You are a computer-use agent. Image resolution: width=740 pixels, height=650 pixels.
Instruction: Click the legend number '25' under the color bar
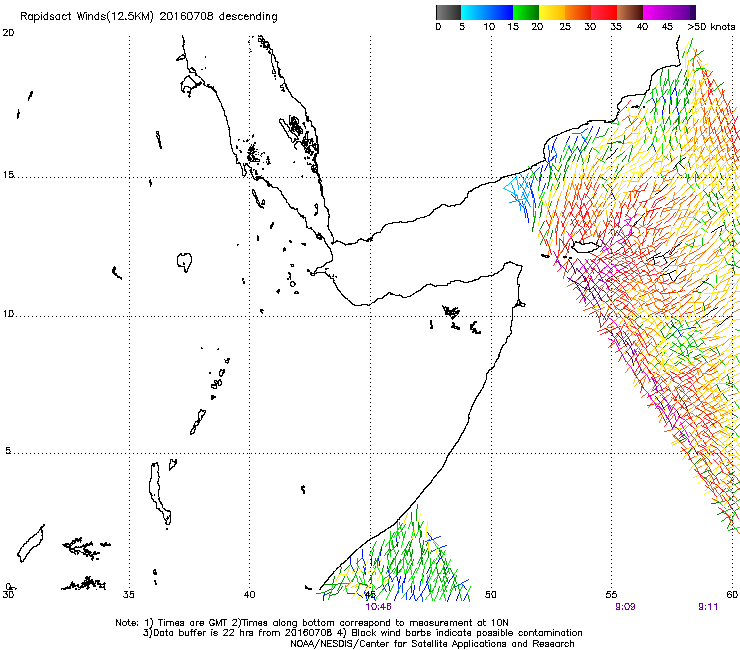tap(565, 27)
